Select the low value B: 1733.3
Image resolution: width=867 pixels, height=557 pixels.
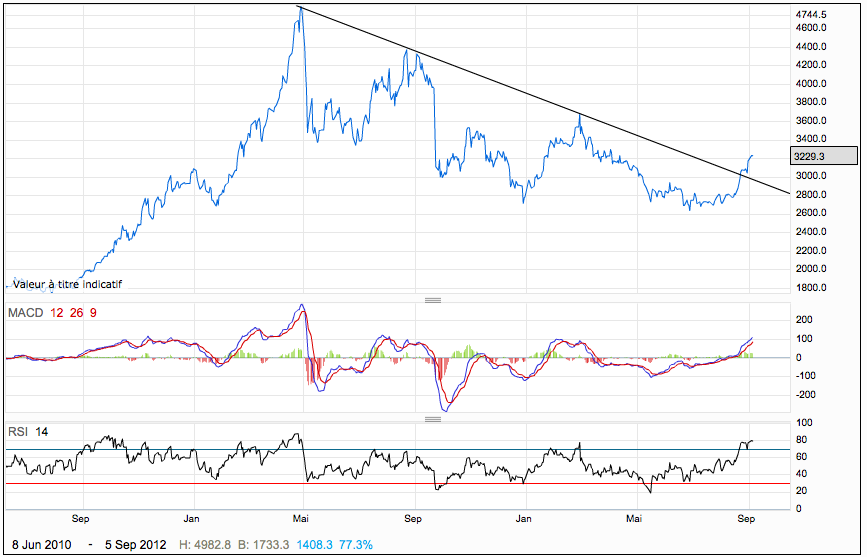tap(263, 545)
